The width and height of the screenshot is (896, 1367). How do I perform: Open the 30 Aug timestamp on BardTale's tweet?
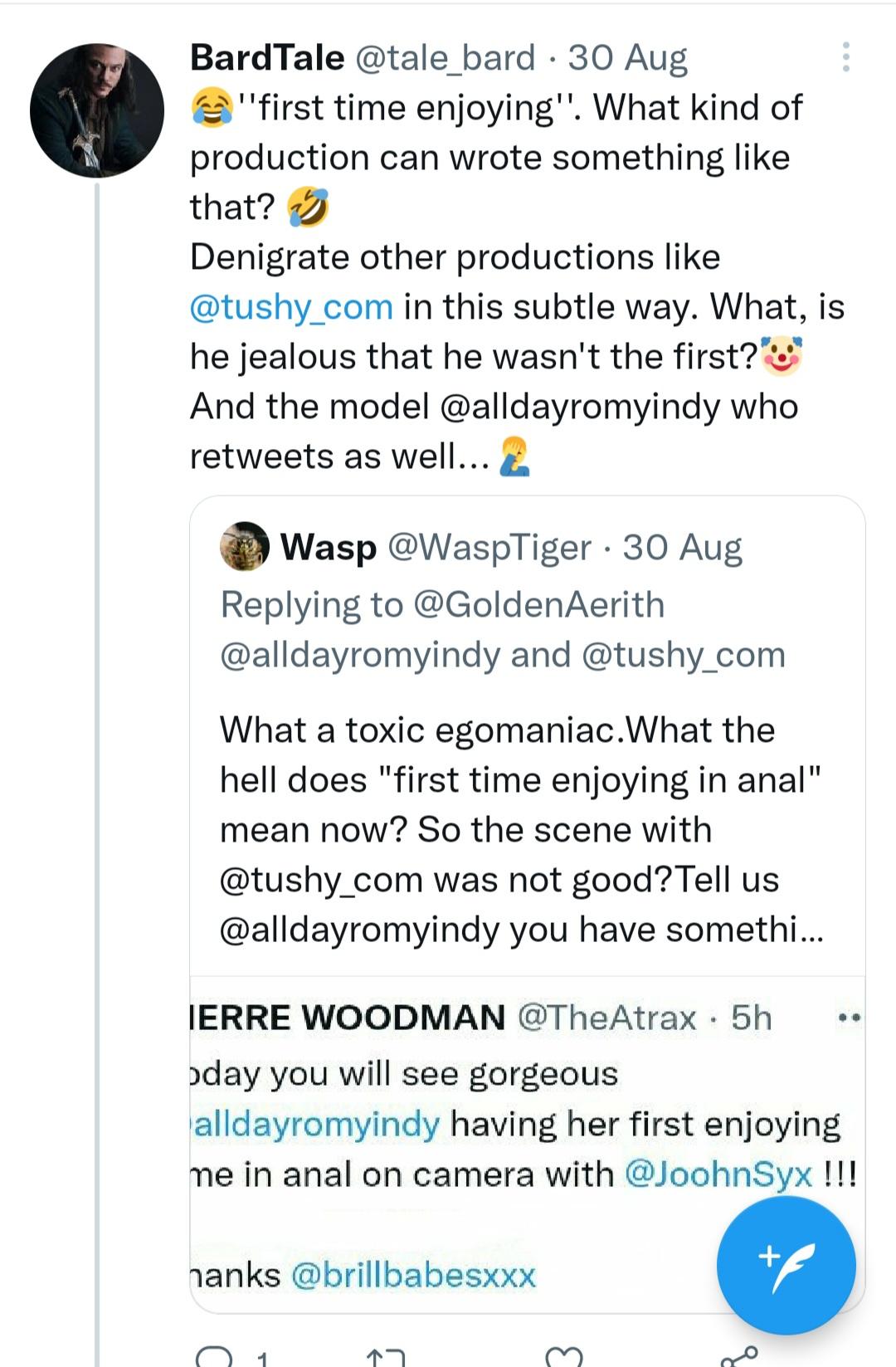tap(628, 57)
